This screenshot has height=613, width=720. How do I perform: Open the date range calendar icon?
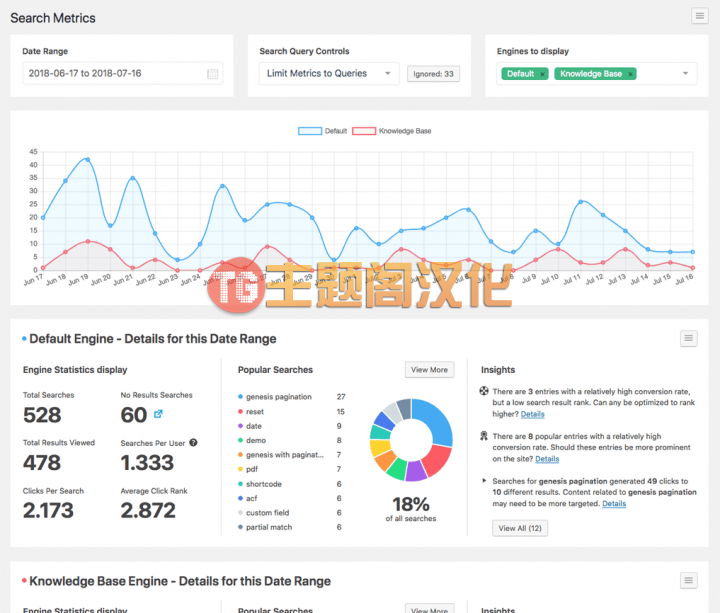(212, 73)
